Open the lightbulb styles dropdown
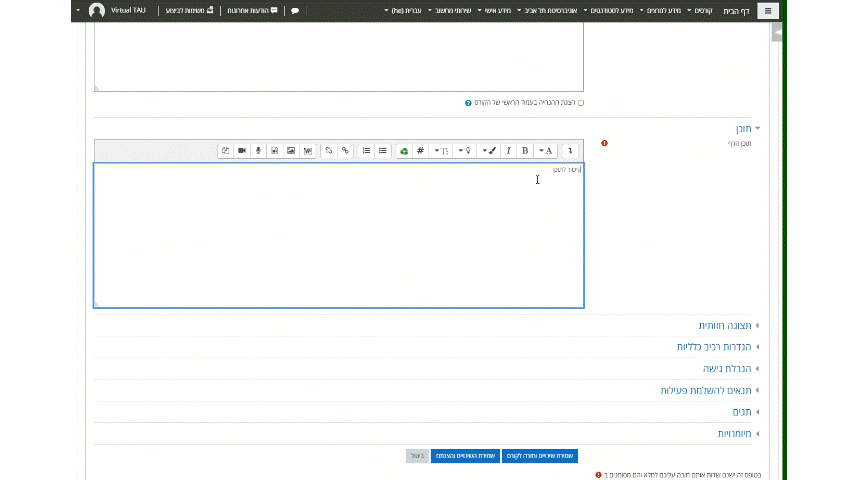 point(465,151)
